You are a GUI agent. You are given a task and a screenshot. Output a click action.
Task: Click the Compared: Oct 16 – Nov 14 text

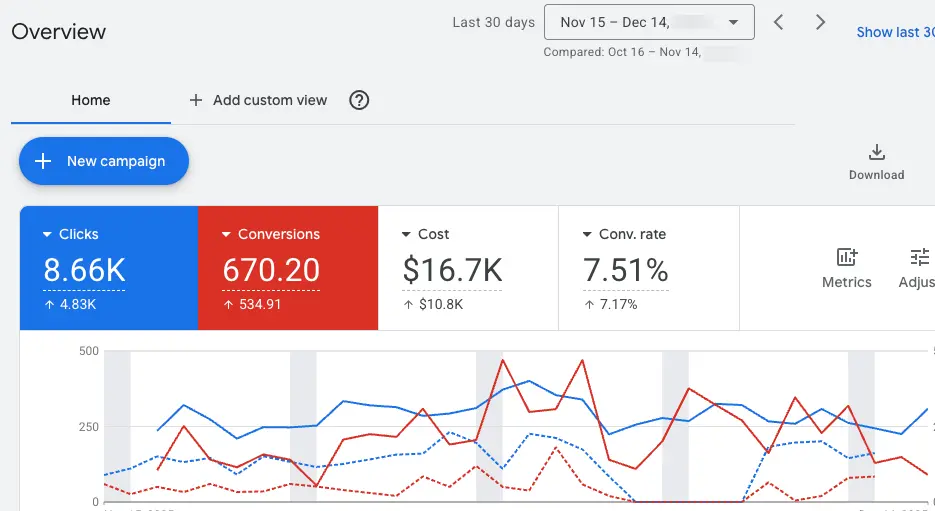[x=622, y=52]
